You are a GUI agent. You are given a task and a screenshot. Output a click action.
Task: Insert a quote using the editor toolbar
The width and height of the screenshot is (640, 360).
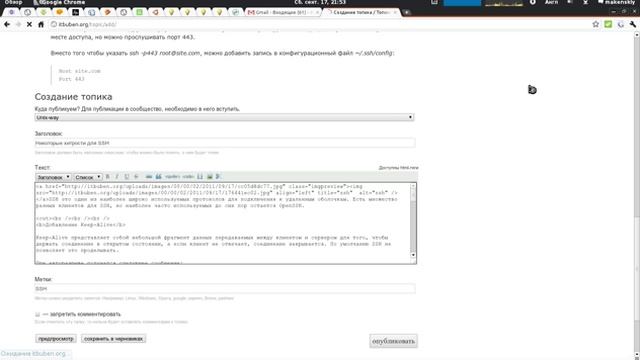click(x=158, y=177)
